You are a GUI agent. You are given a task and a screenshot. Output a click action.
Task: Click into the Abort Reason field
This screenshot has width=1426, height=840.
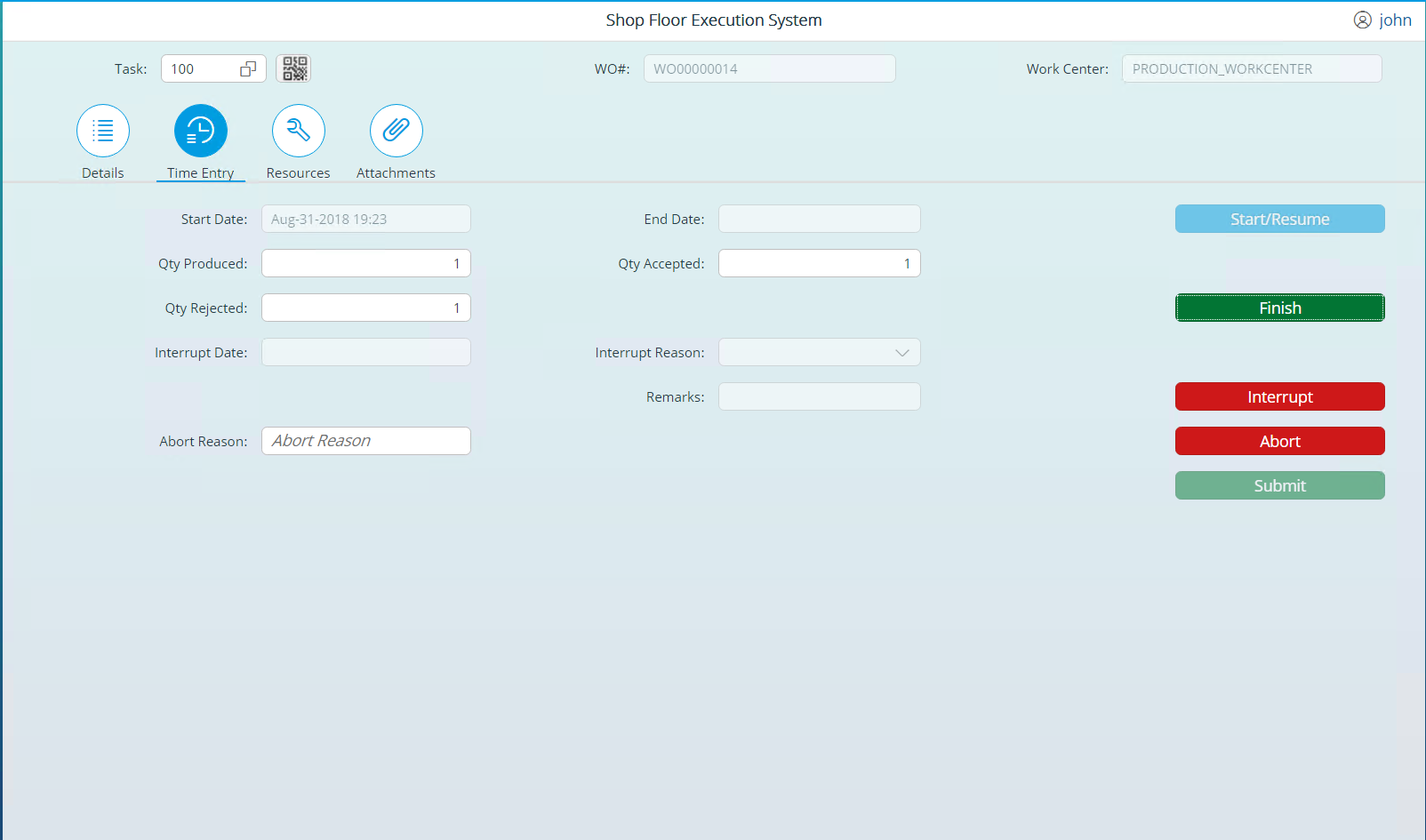pos(365,440)
